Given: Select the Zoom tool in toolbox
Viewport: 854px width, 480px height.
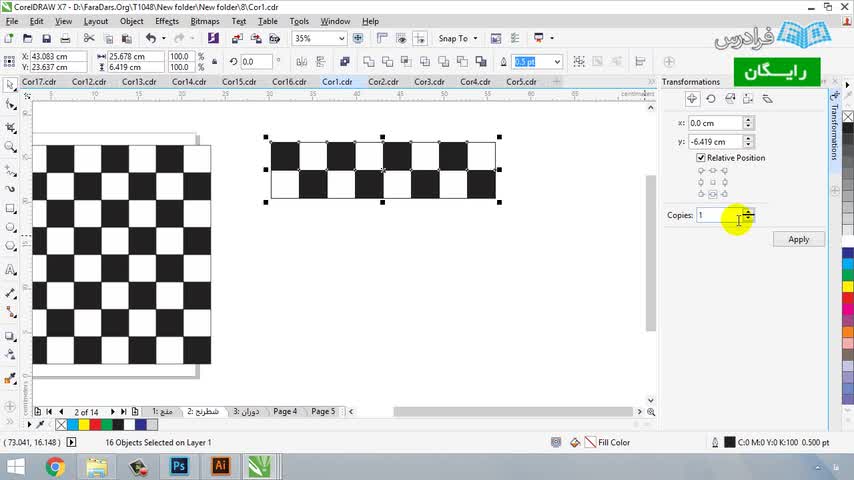Looking at the screenshot, I should (10, 147).
